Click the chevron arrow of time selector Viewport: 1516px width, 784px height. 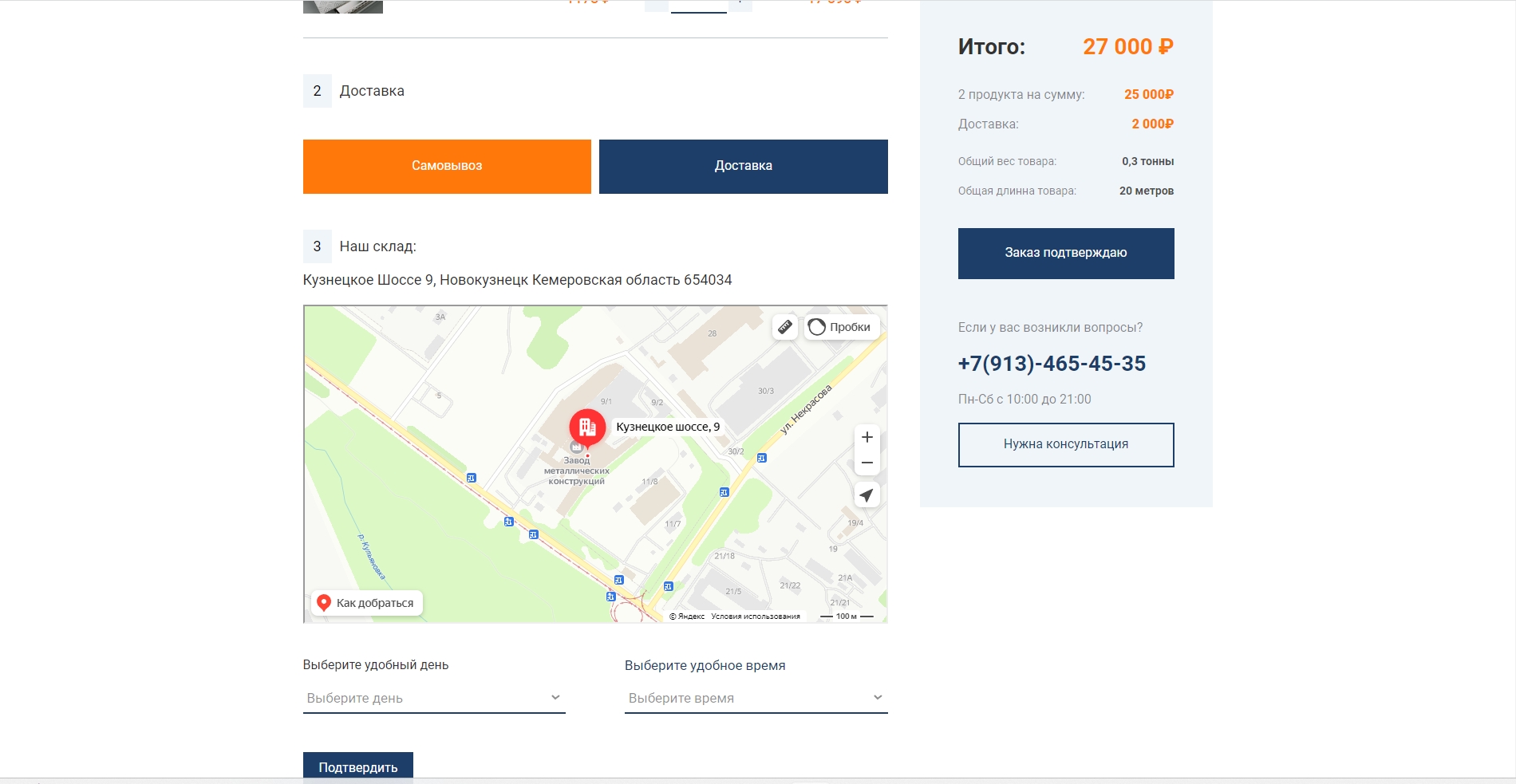(x=878, y=698)
